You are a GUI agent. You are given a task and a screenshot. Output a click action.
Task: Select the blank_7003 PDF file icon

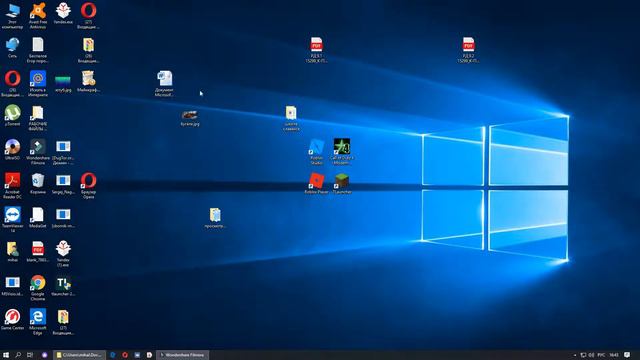38,251
